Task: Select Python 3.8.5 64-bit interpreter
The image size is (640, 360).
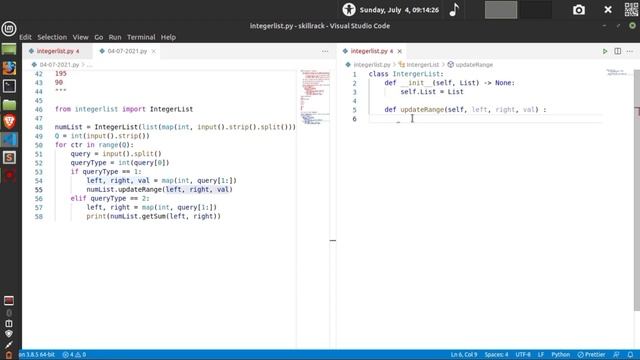Action: coord(38,355)
